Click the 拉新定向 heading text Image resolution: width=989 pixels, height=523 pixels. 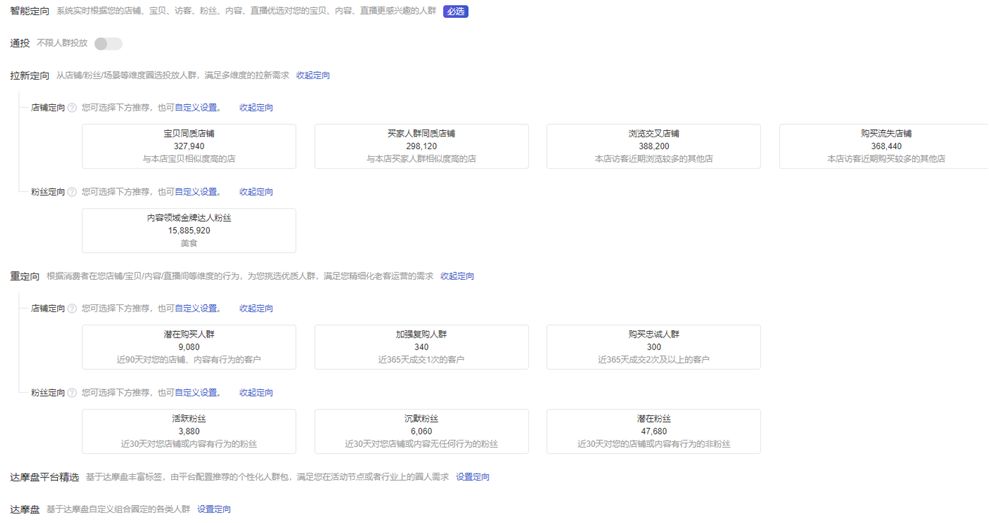30,75
